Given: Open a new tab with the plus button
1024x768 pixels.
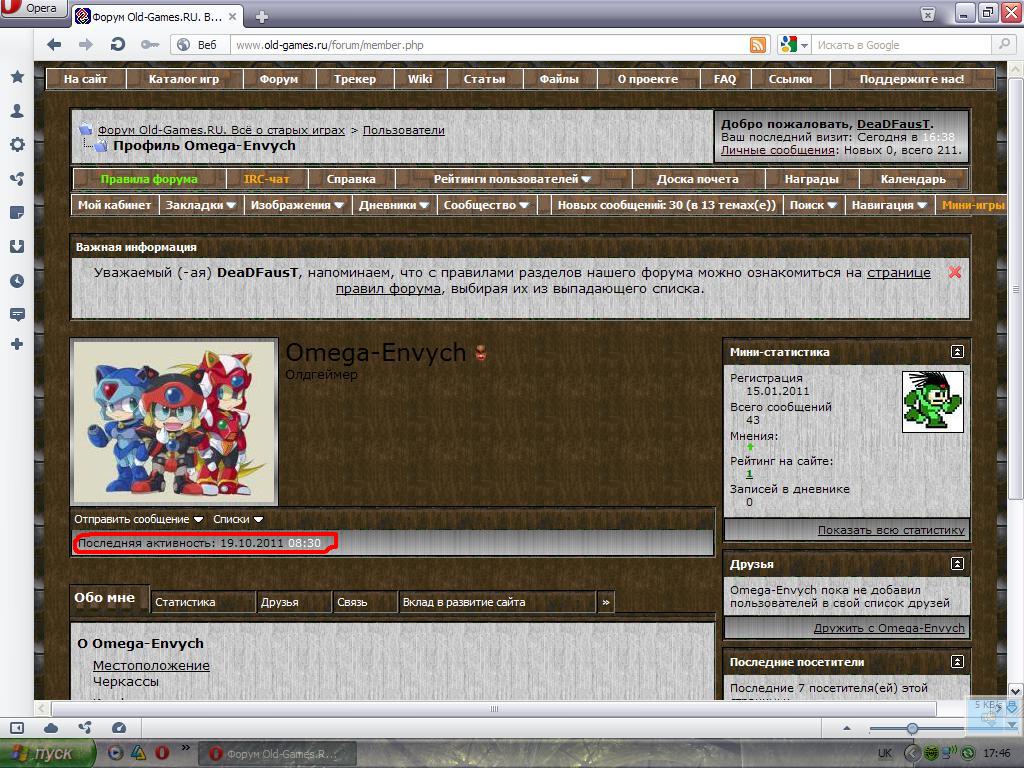Looking at the screenshot, I should [x=261, y=17].
